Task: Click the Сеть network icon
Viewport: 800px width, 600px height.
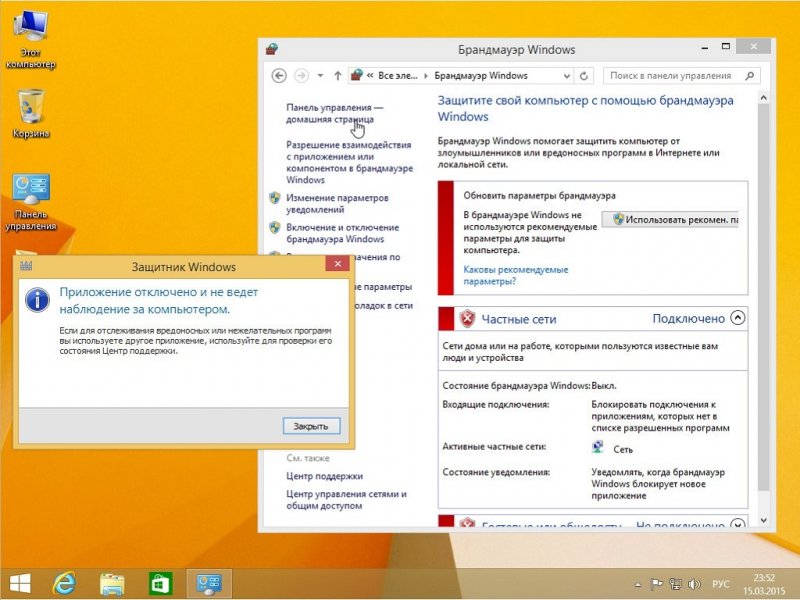Action: [x=597, y=448]
